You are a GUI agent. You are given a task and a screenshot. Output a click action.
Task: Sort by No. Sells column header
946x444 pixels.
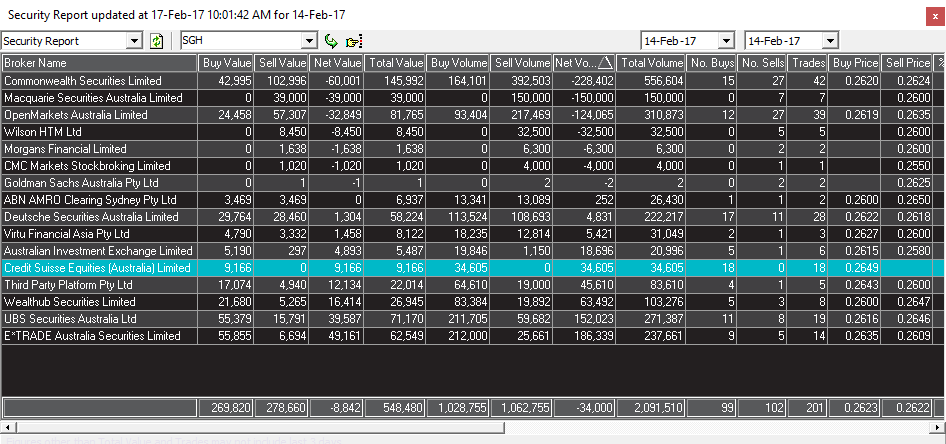763,63
